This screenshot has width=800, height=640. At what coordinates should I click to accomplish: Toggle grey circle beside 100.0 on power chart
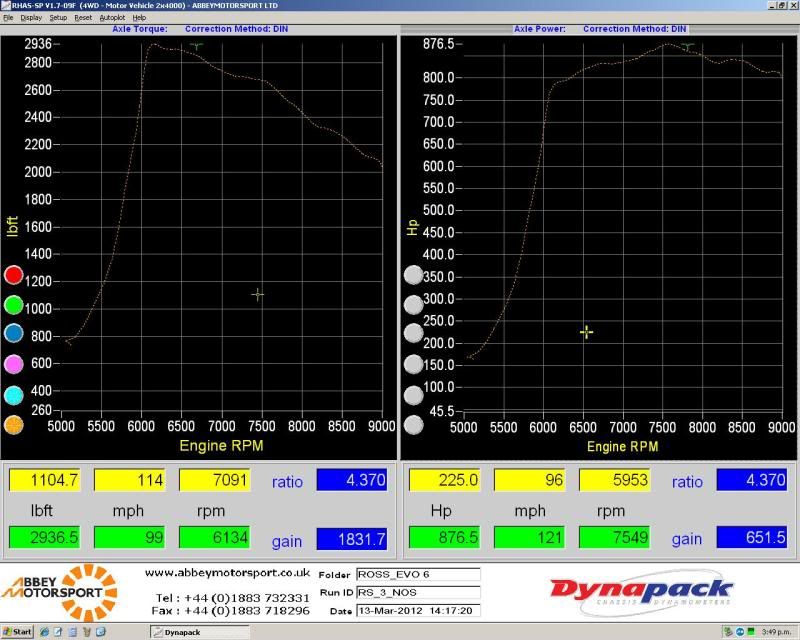click(413, 396)
